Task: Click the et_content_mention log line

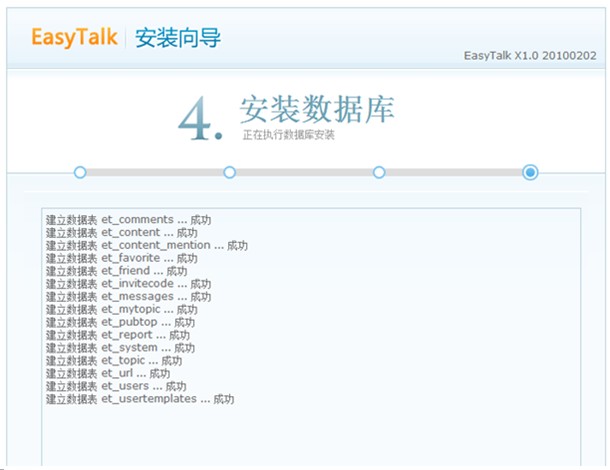Action: (x=147, y=246)
